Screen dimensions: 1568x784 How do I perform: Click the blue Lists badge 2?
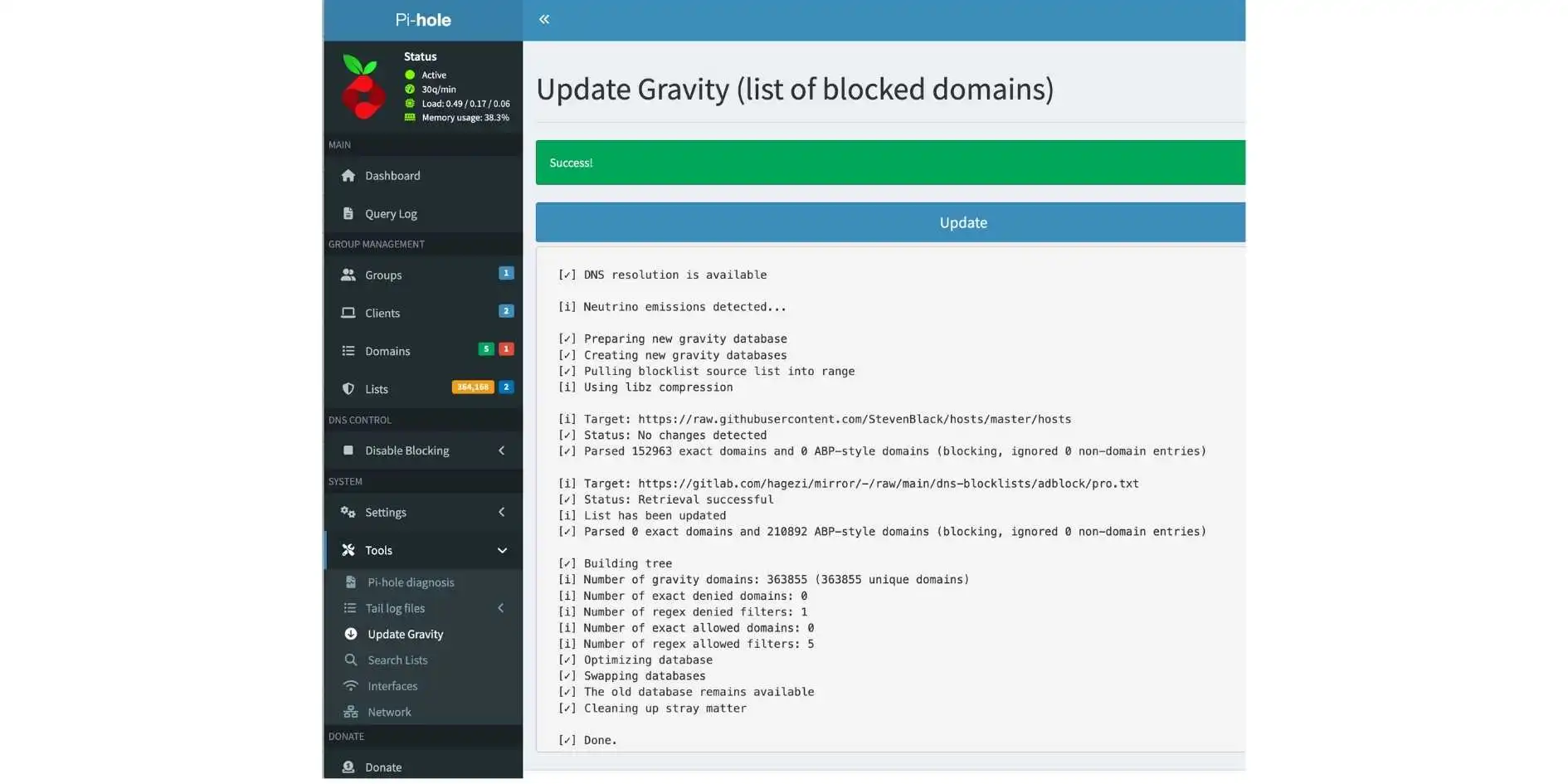pyautogui.click(x=506, y=387)
